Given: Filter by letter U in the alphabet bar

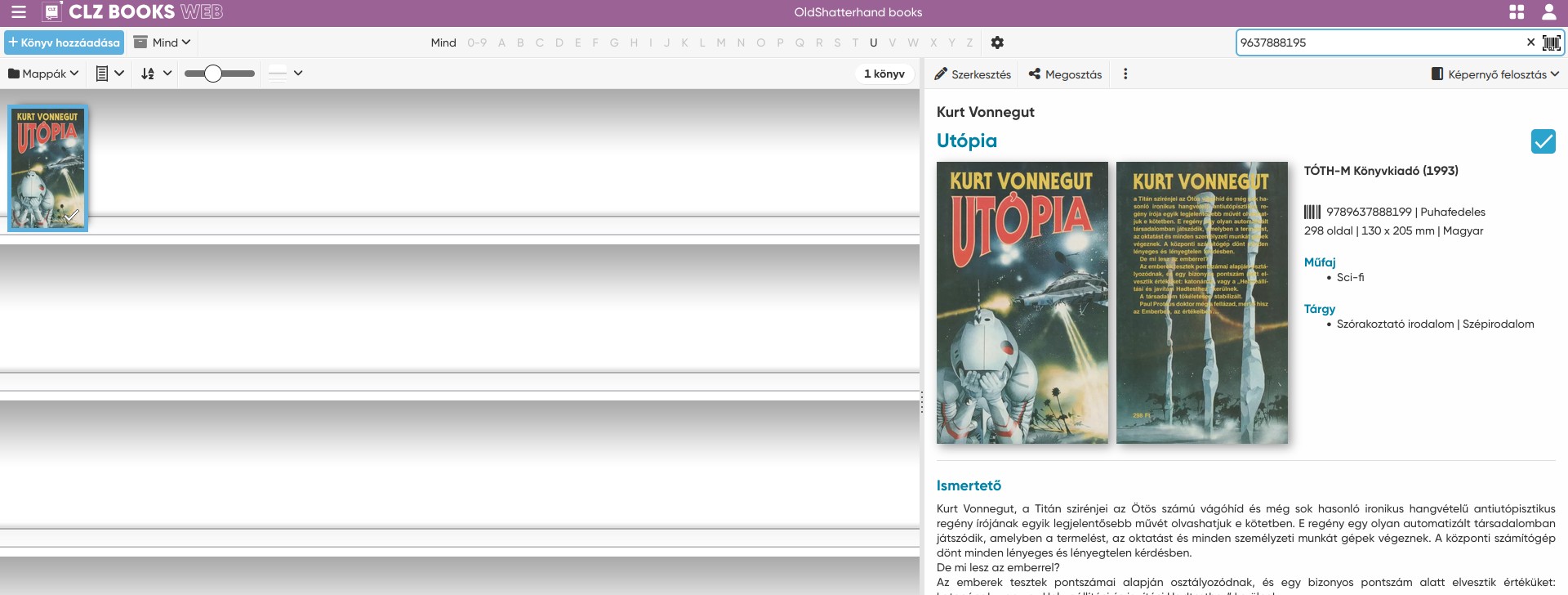Looking at the screenshot, I should click(x=873, y=42).
